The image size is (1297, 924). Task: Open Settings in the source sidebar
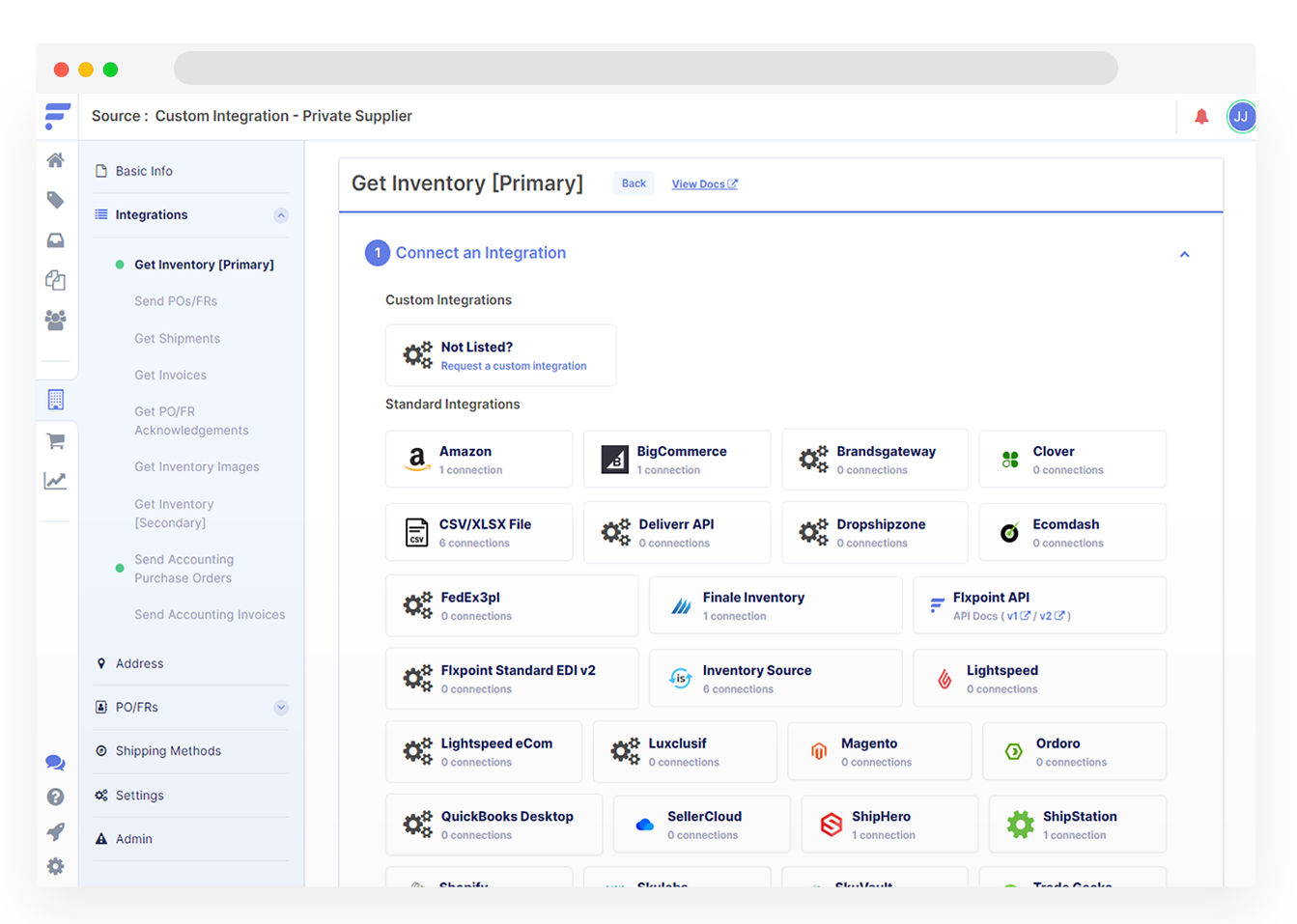140,796
